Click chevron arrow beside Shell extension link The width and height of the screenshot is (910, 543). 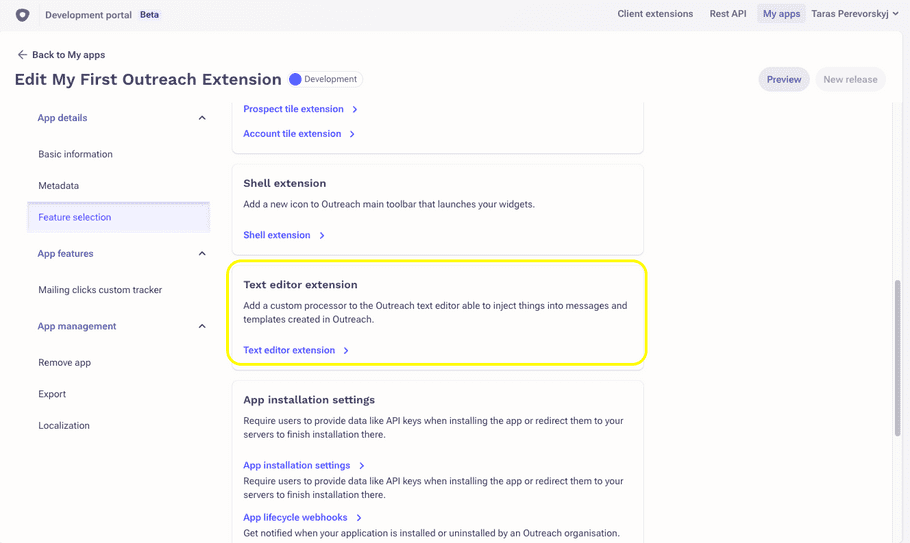coord(322,236)
